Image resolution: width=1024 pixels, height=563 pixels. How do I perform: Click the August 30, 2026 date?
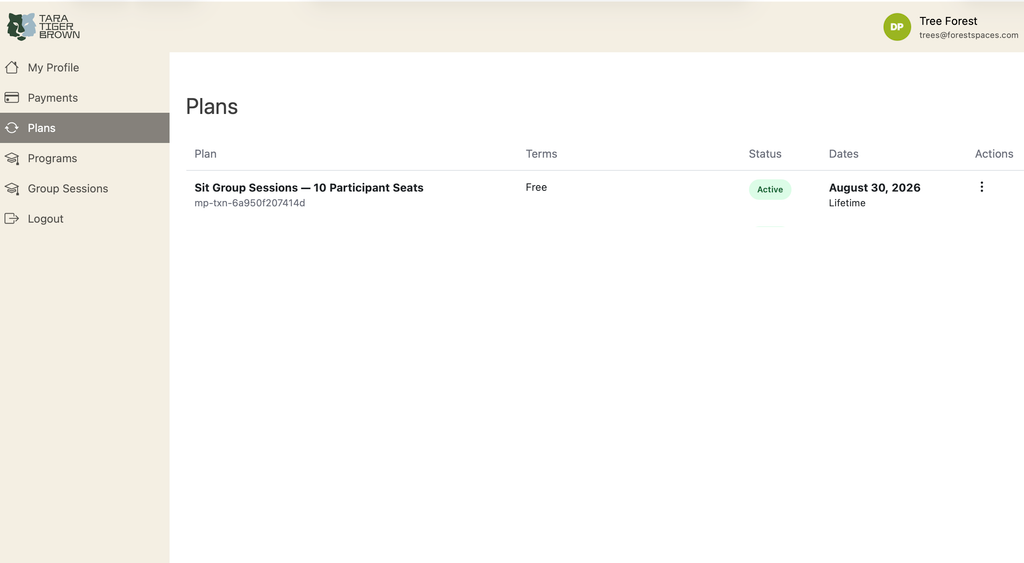(874, 187)
